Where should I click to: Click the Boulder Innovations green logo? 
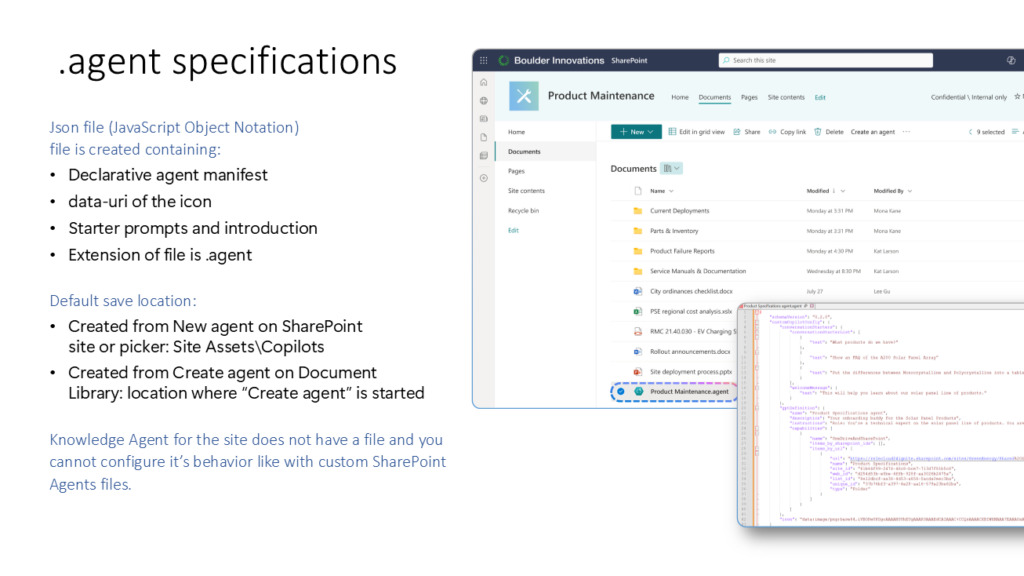(504, 60)
